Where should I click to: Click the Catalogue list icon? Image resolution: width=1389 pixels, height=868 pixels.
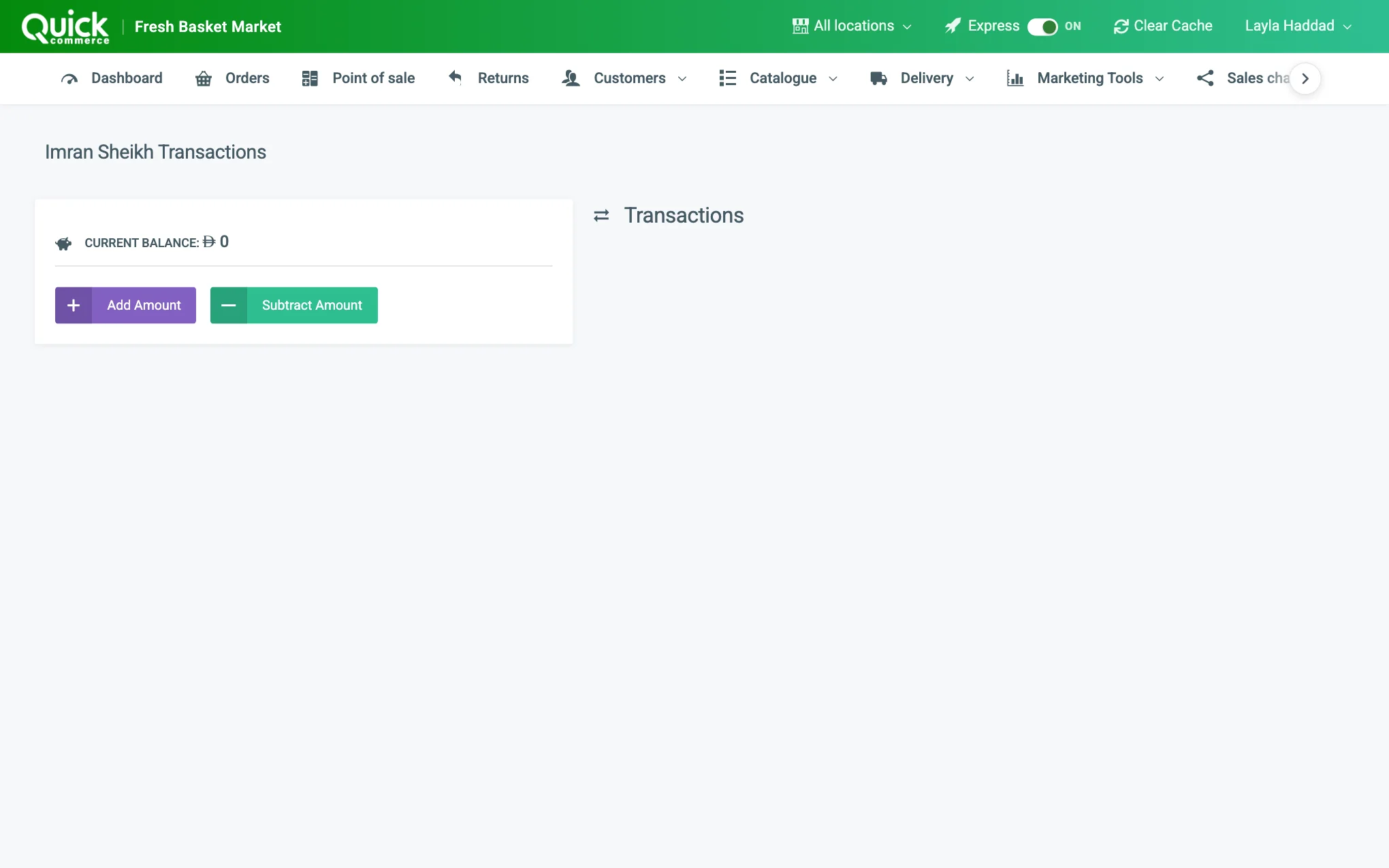pyautogui.click(x=727, y=78)
